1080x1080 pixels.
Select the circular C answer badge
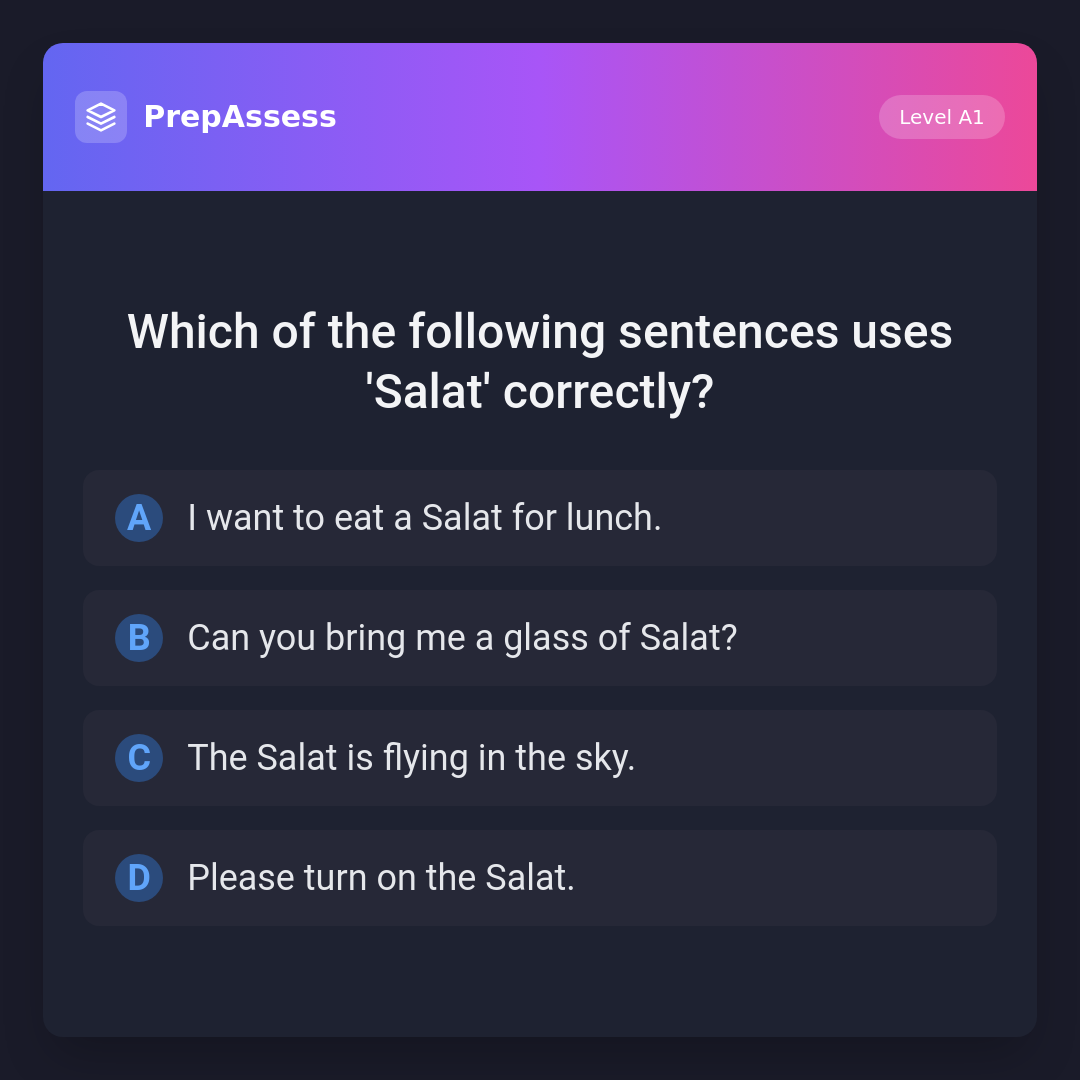(x=139, y=758)
